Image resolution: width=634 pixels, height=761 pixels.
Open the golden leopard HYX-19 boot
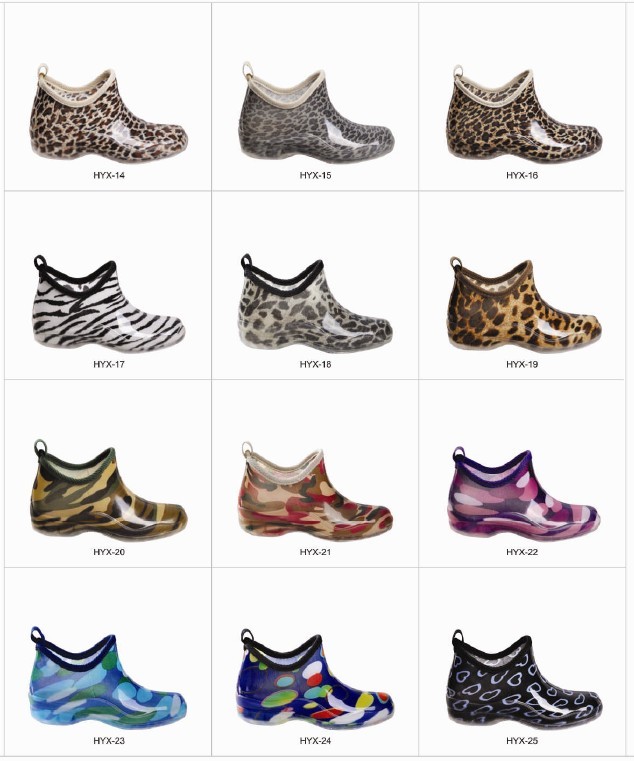tap(523, 303)
